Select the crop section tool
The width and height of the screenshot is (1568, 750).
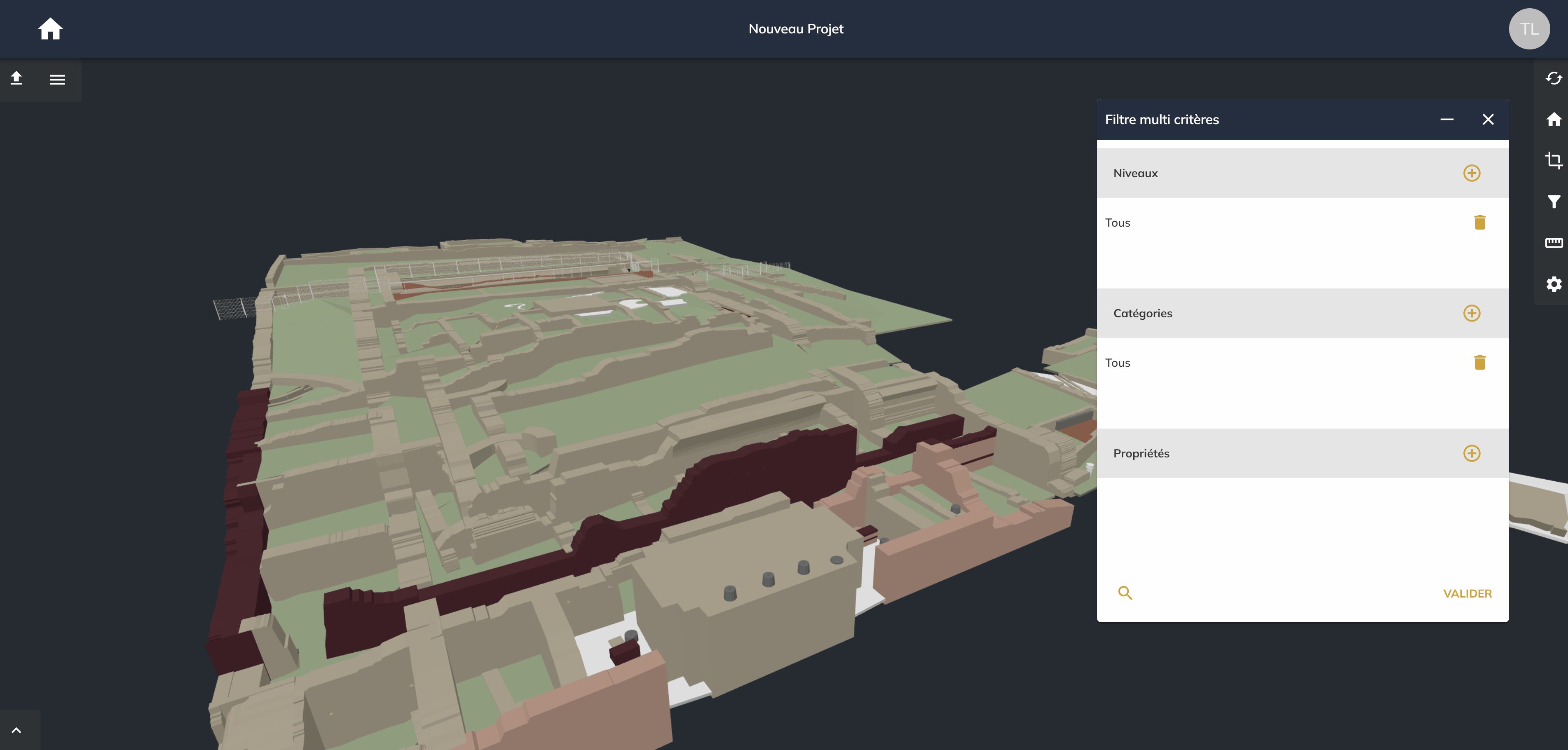point(1554,160)
